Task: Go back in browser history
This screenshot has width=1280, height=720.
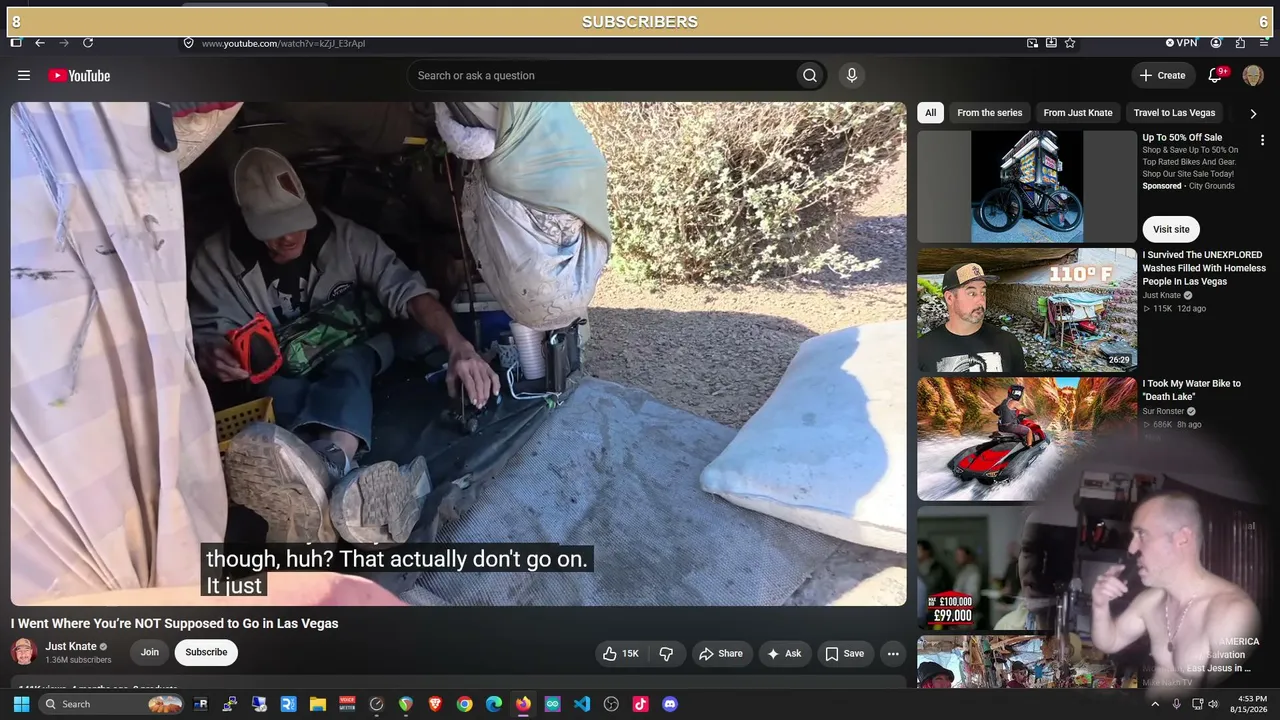Action: 40,43
